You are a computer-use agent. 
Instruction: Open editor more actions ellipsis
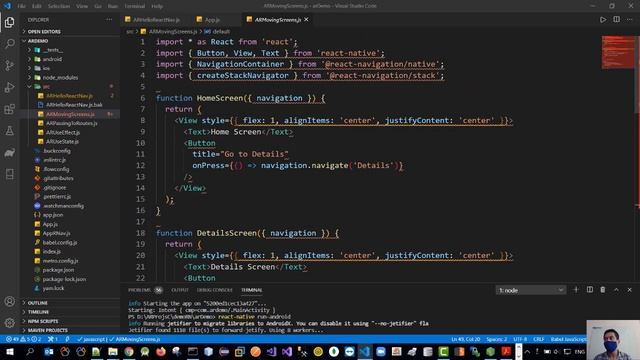[x=630, y=20]
